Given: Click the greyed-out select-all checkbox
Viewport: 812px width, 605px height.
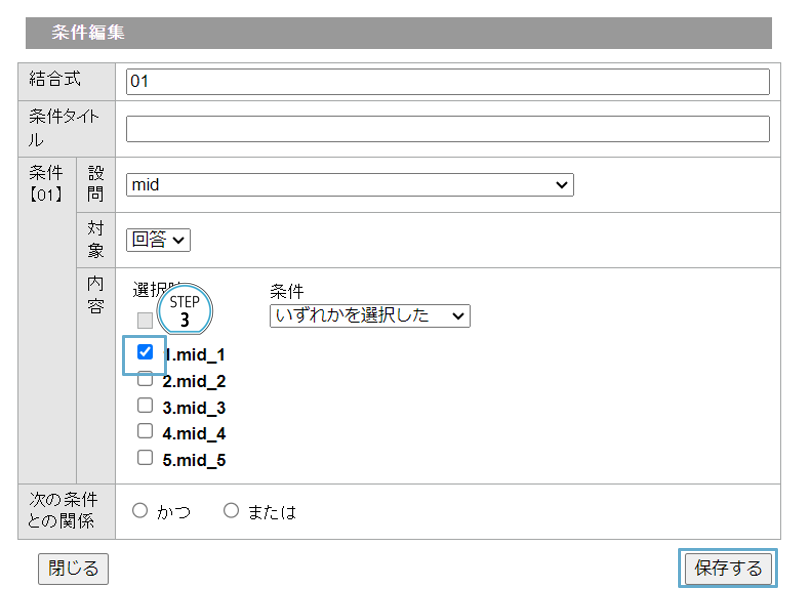Looking at the screenshot, I should pos(145,321).
